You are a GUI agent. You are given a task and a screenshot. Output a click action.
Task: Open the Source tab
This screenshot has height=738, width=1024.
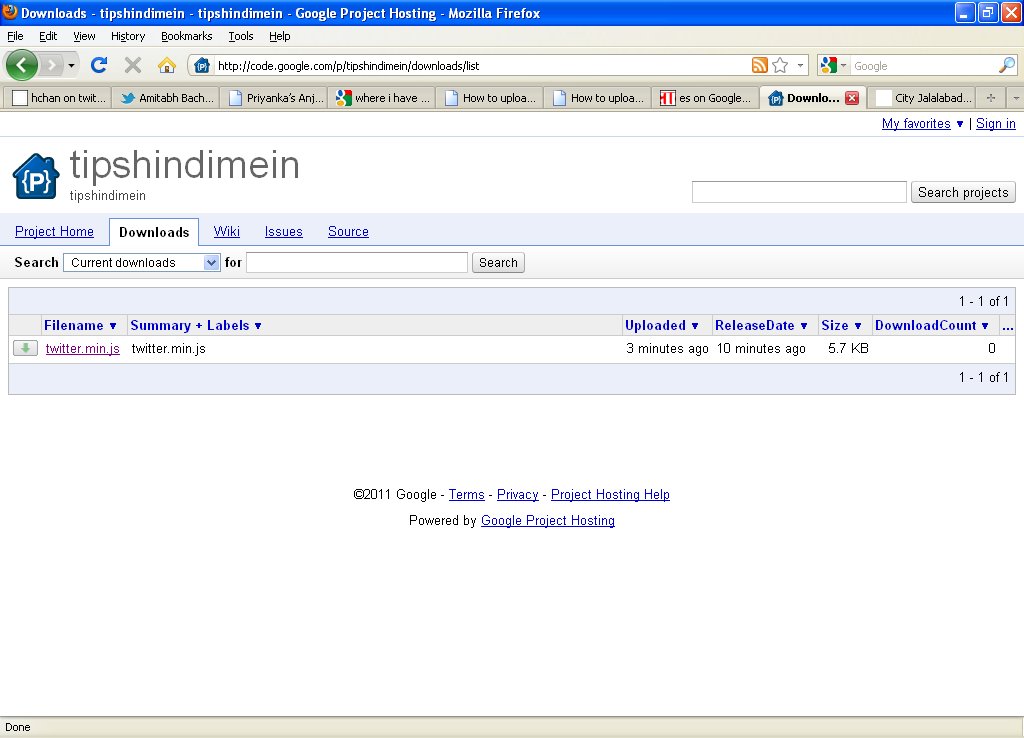[x=348, y=231]
